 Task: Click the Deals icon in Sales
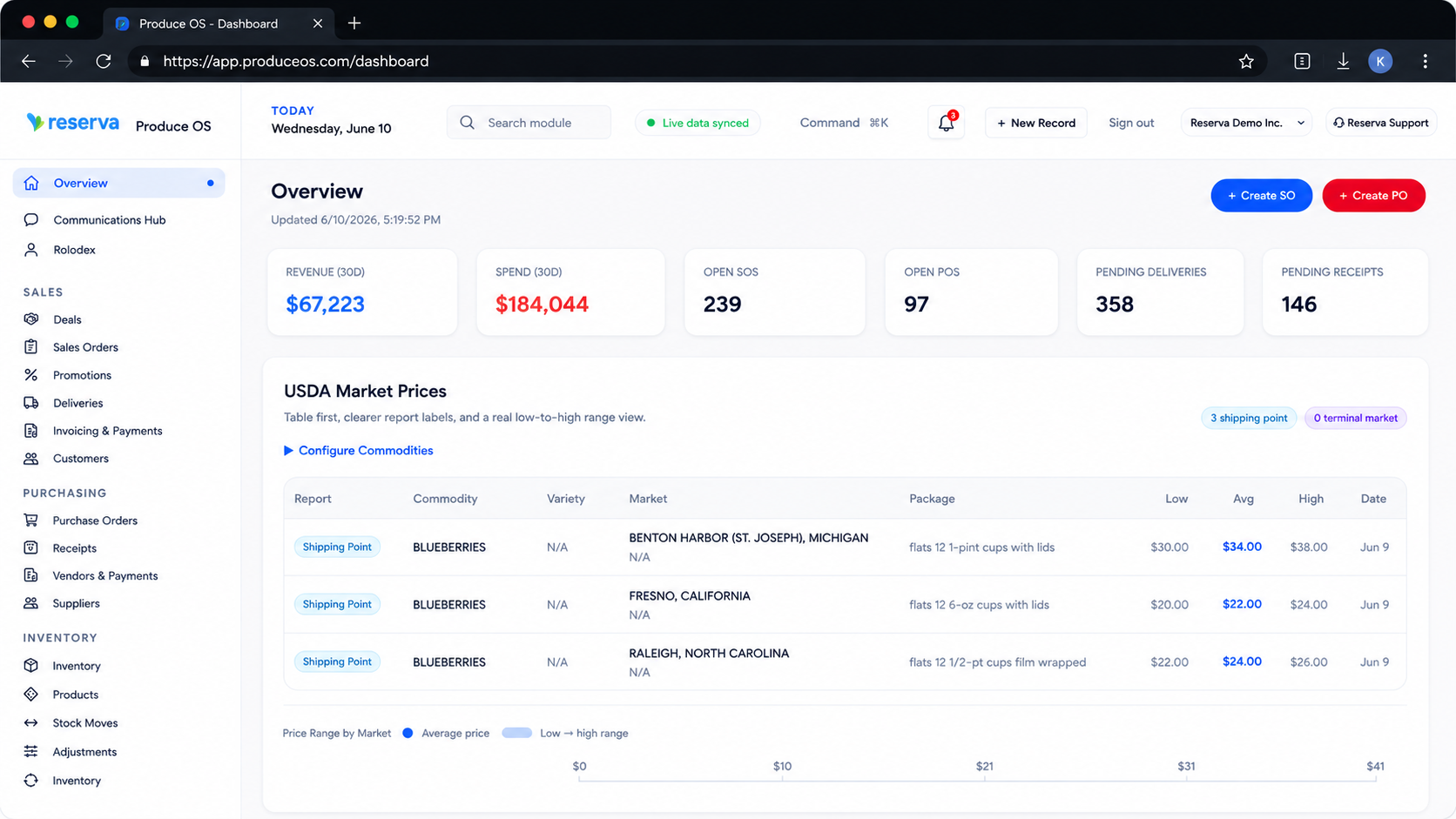pyautogui.click(x=31, y=319)
